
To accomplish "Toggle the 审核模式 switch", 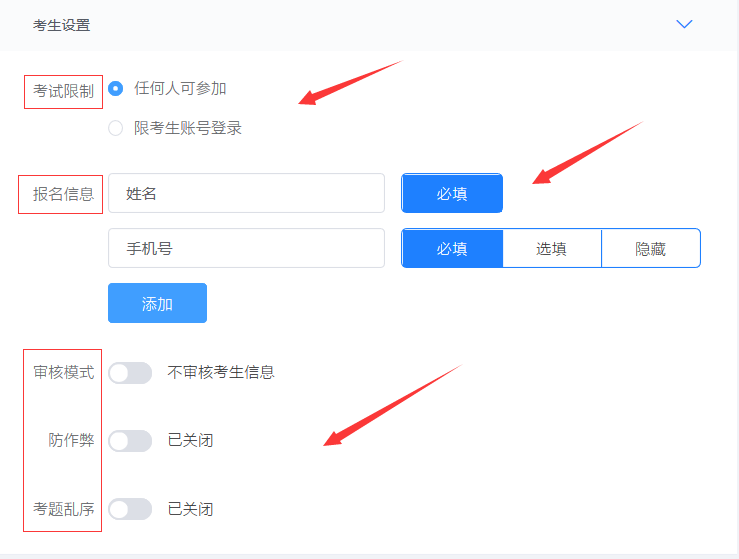I will click(130, 373).
